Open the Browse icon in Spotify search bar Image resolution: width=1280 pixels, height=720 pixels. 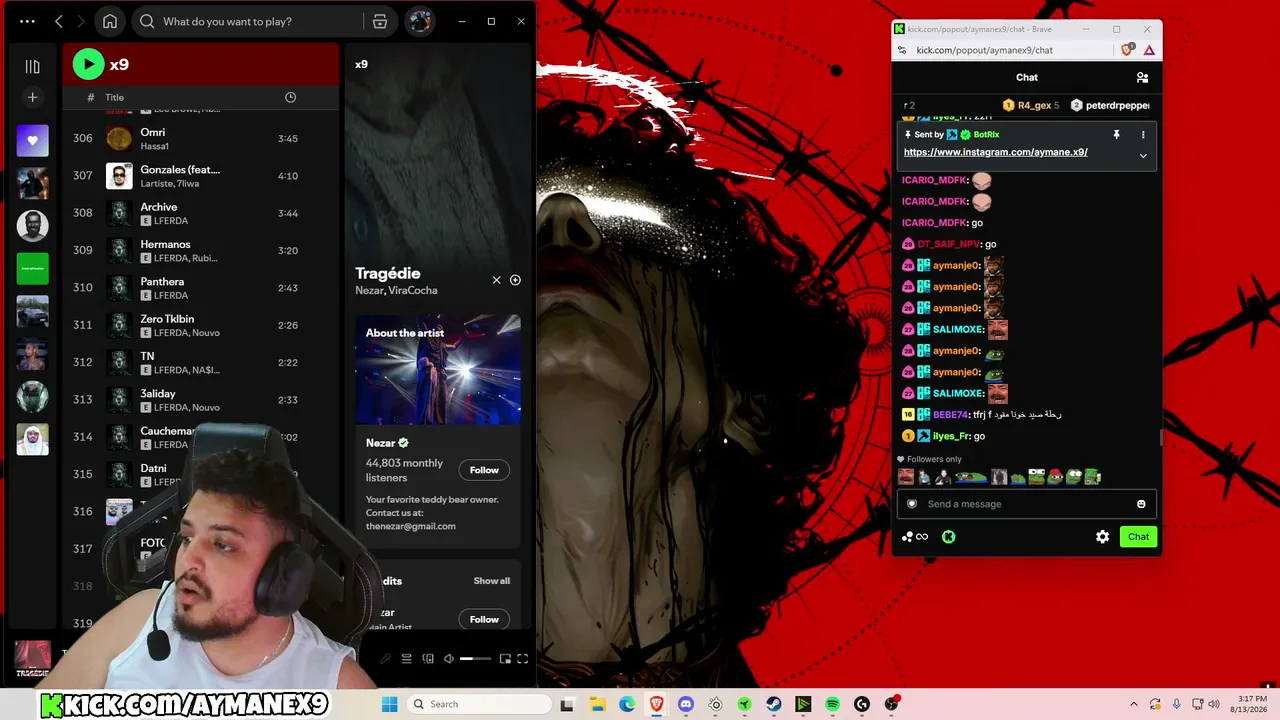tap(380, 21)
